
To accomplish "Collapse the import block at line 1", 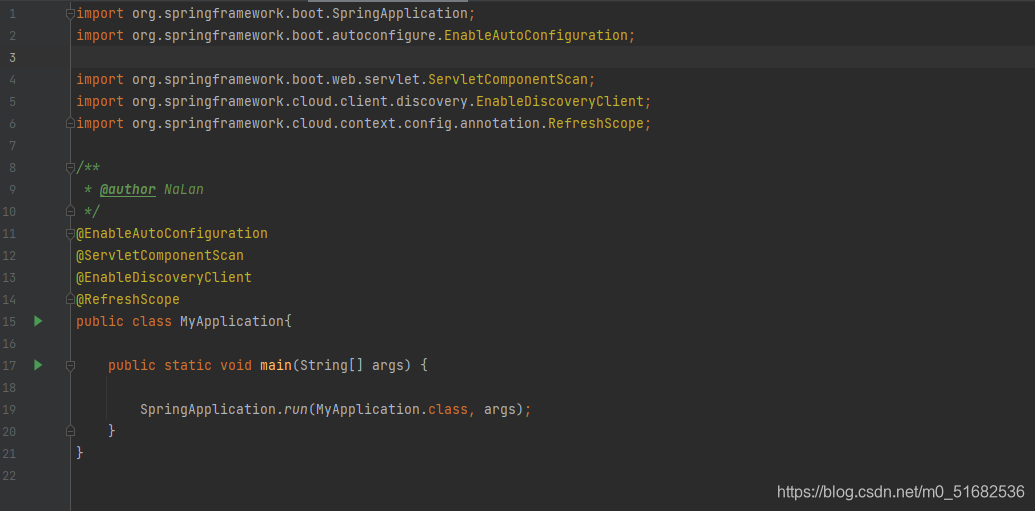I will 70,13.
